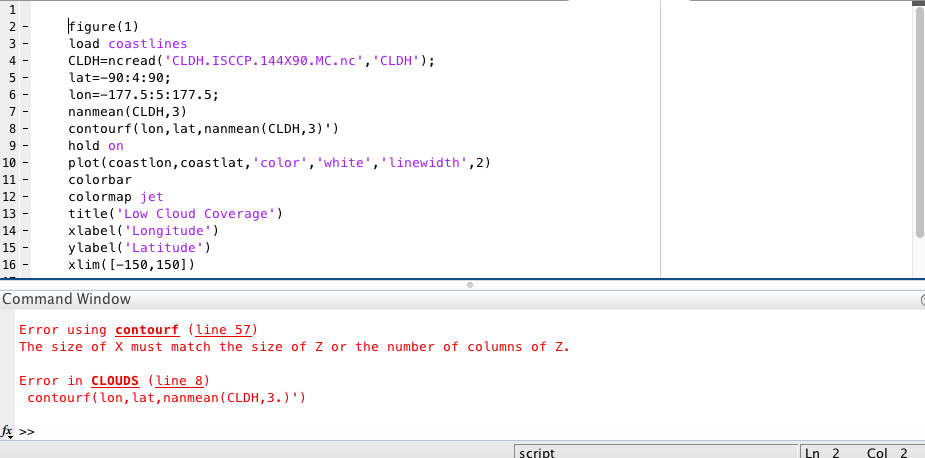
Task: Click the command prompt input after >>
Action: pos(472,431)
